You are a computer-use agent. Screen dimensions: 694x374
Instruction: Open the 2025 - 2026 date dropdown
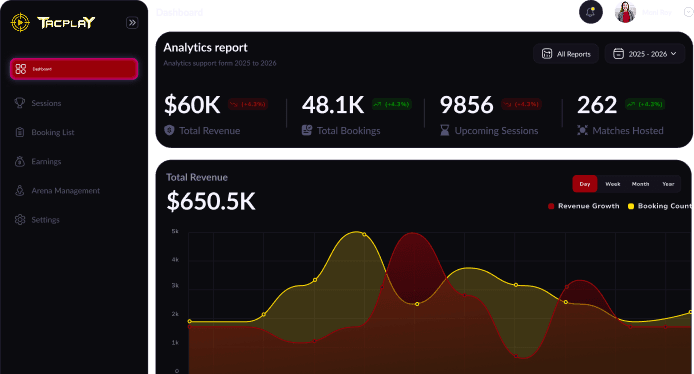click(x=645, y=54)
